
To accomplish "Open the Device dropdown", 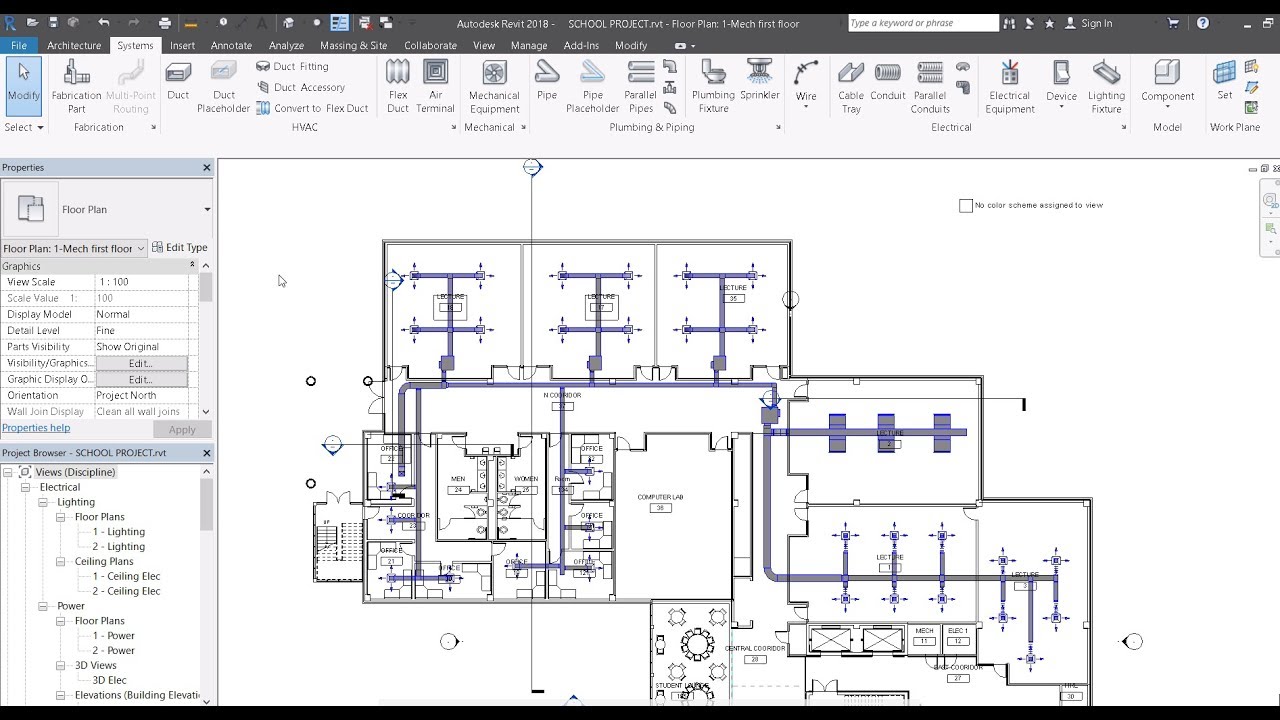I will coord(1062,107).
